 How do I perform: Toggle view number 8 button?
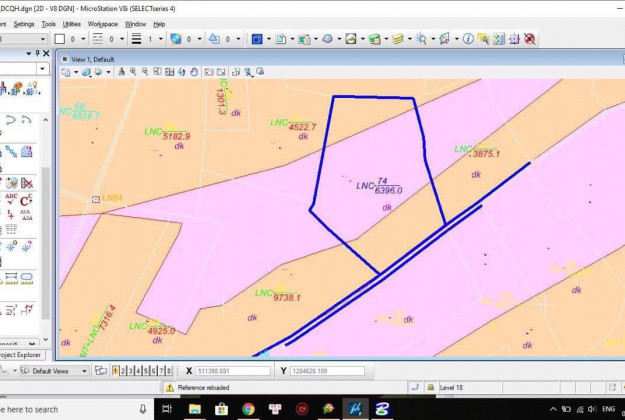tap(168, 371)
